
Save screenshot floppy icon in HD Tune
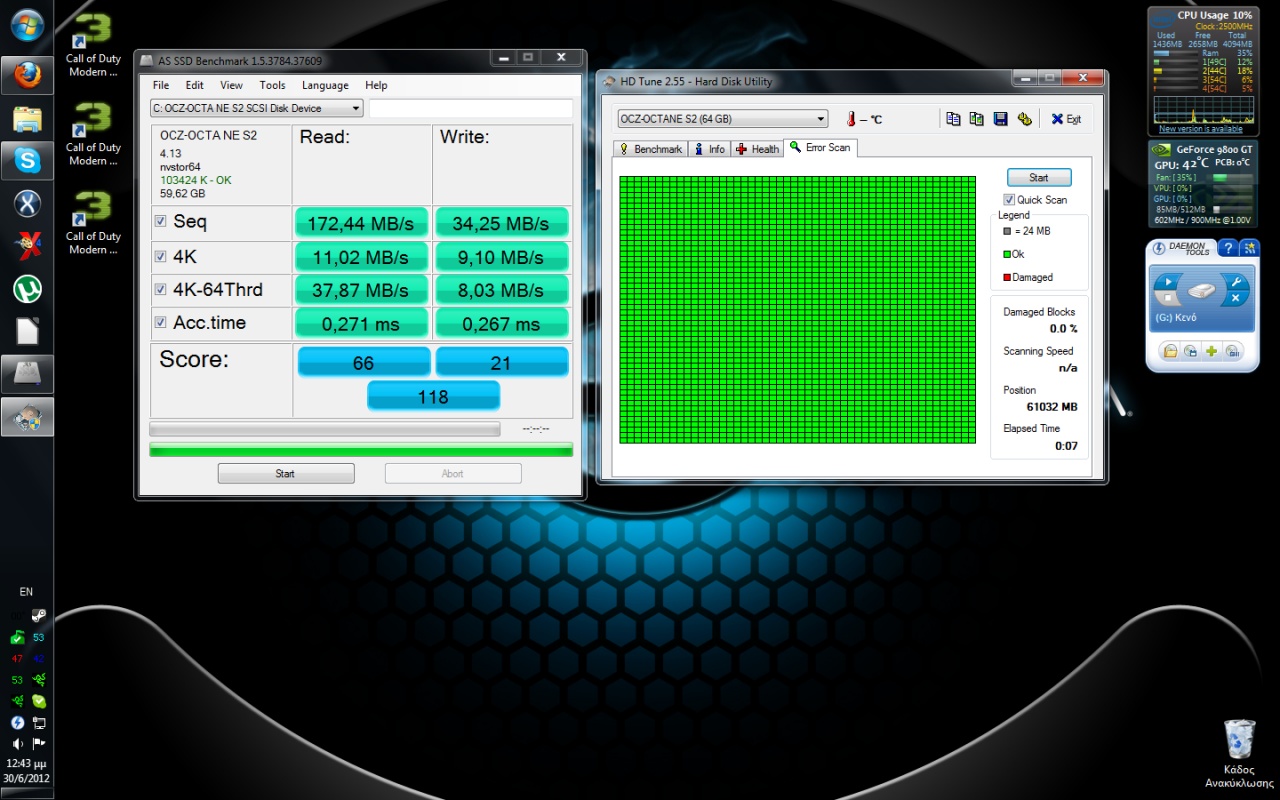(1000, 119)
